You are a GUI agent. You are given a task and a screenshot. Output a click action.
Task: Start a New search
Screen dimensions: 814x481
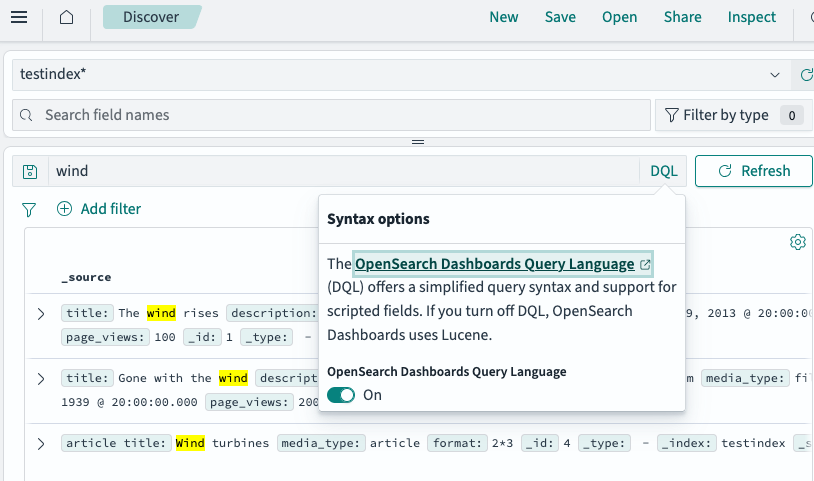point(504,17)
